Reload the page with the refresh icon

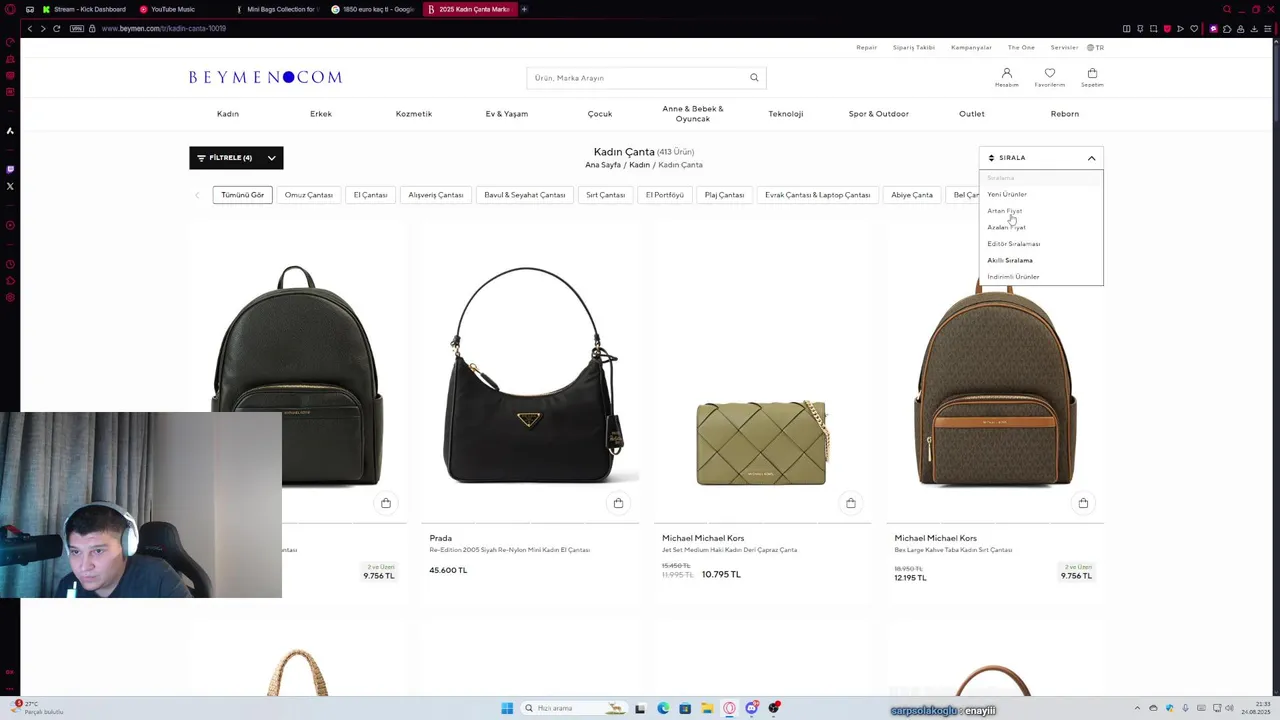(57, 28)
